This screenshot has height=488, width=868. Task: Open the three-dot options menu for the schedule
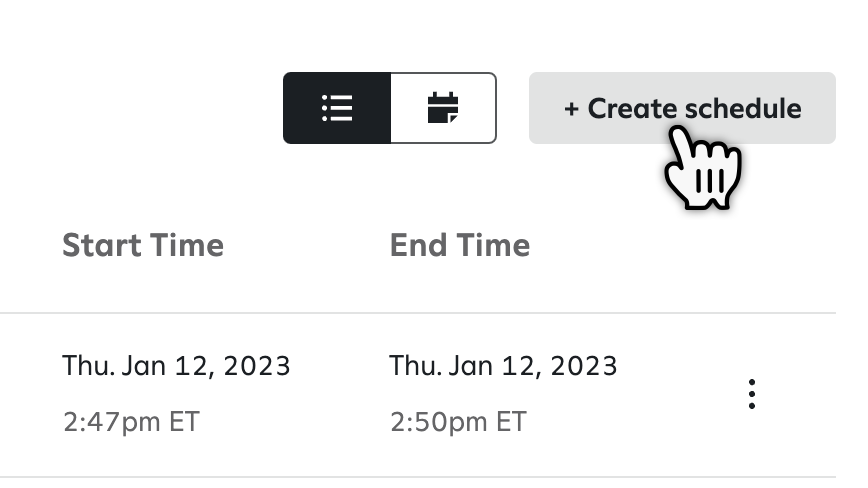click(x=751, y=394)
